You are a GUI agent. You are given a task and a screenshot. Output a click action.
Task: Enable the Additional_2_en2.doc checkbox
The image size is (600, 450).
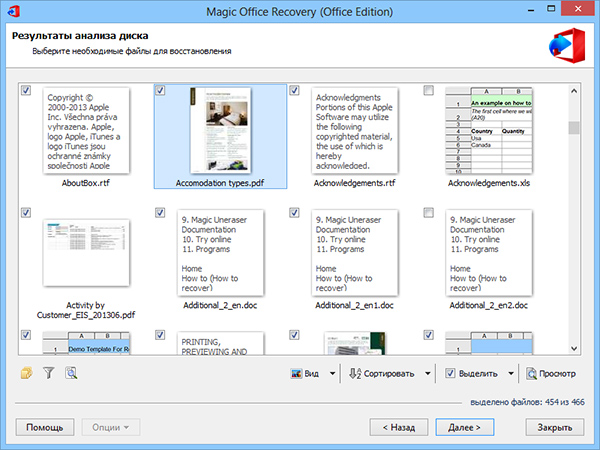point(429,212)
